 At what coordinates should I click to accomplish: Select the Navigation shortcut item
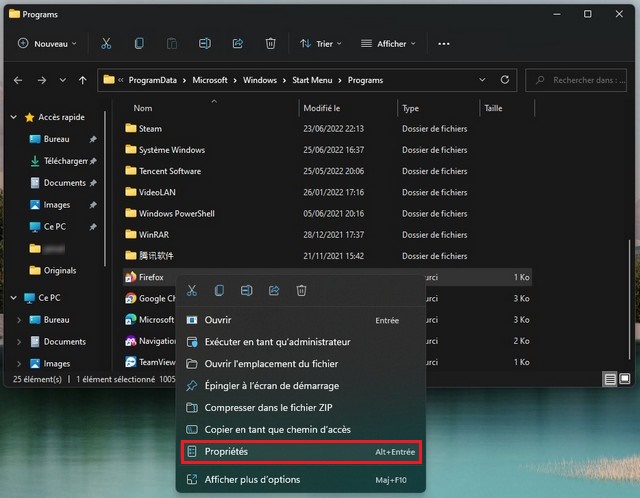coord(150,341)
